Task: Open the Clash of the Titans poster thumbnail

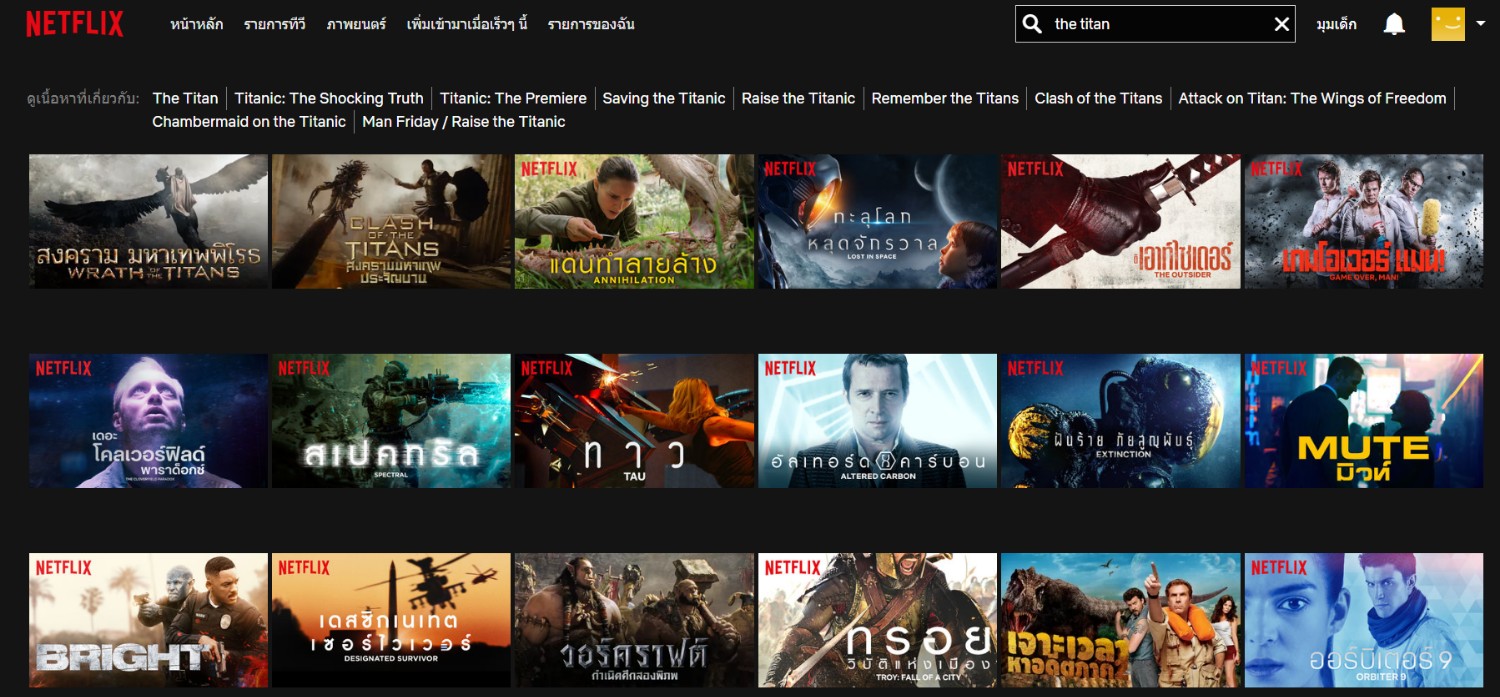Action: (391, 221)
